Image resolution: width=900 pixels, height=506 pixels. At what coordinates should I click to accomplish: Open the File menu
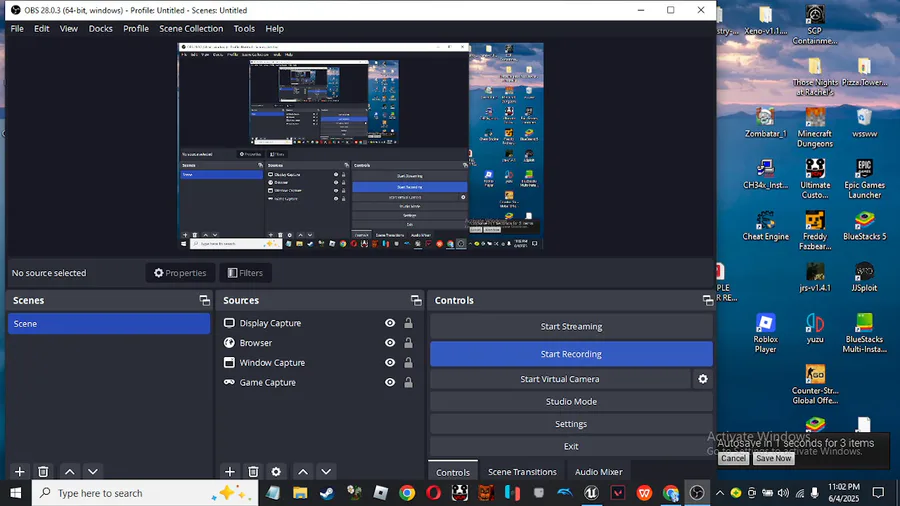coord(17,29)
